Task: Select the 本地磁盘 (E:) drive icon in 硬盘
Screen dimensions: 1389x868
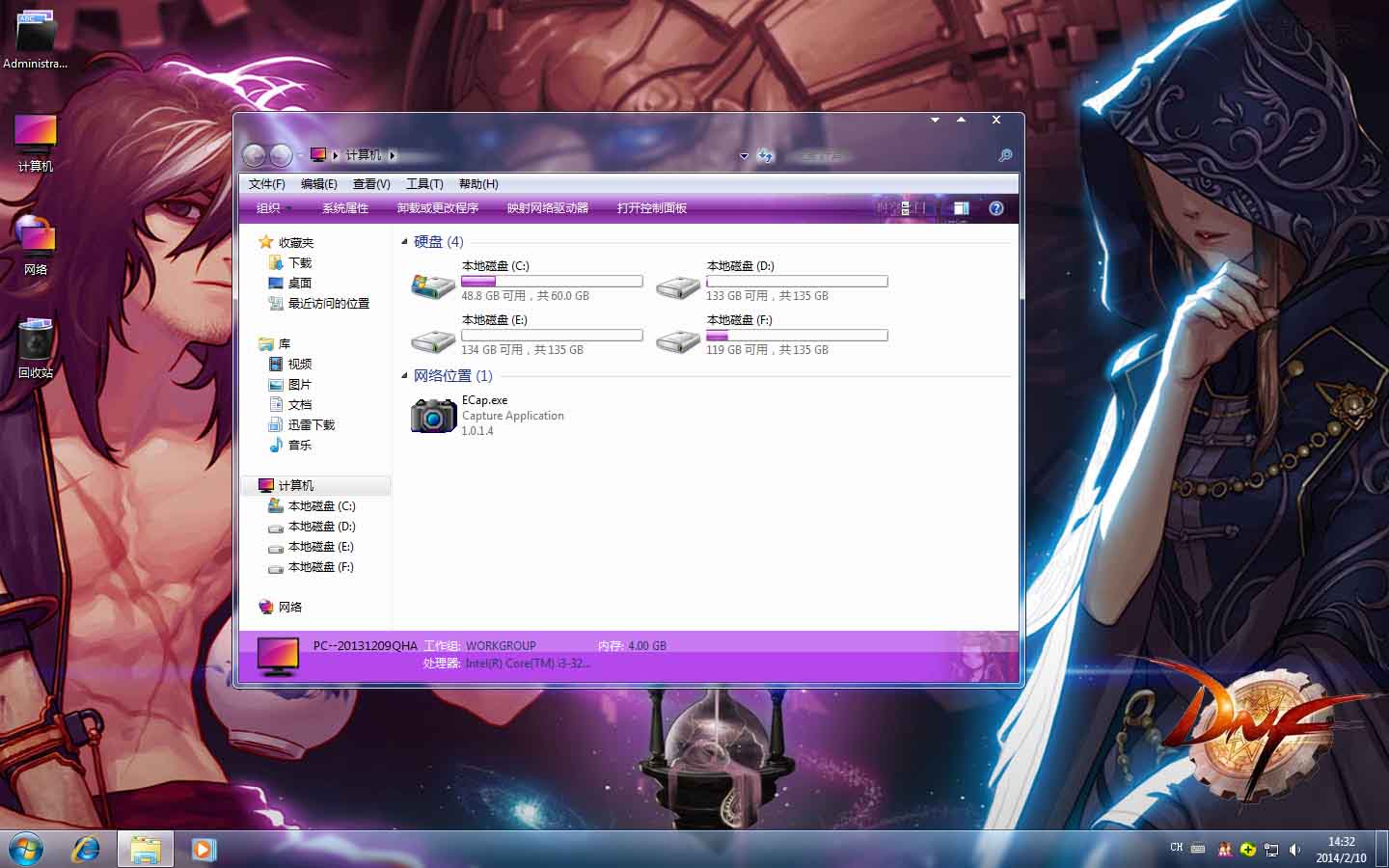Action: point(433,339)
